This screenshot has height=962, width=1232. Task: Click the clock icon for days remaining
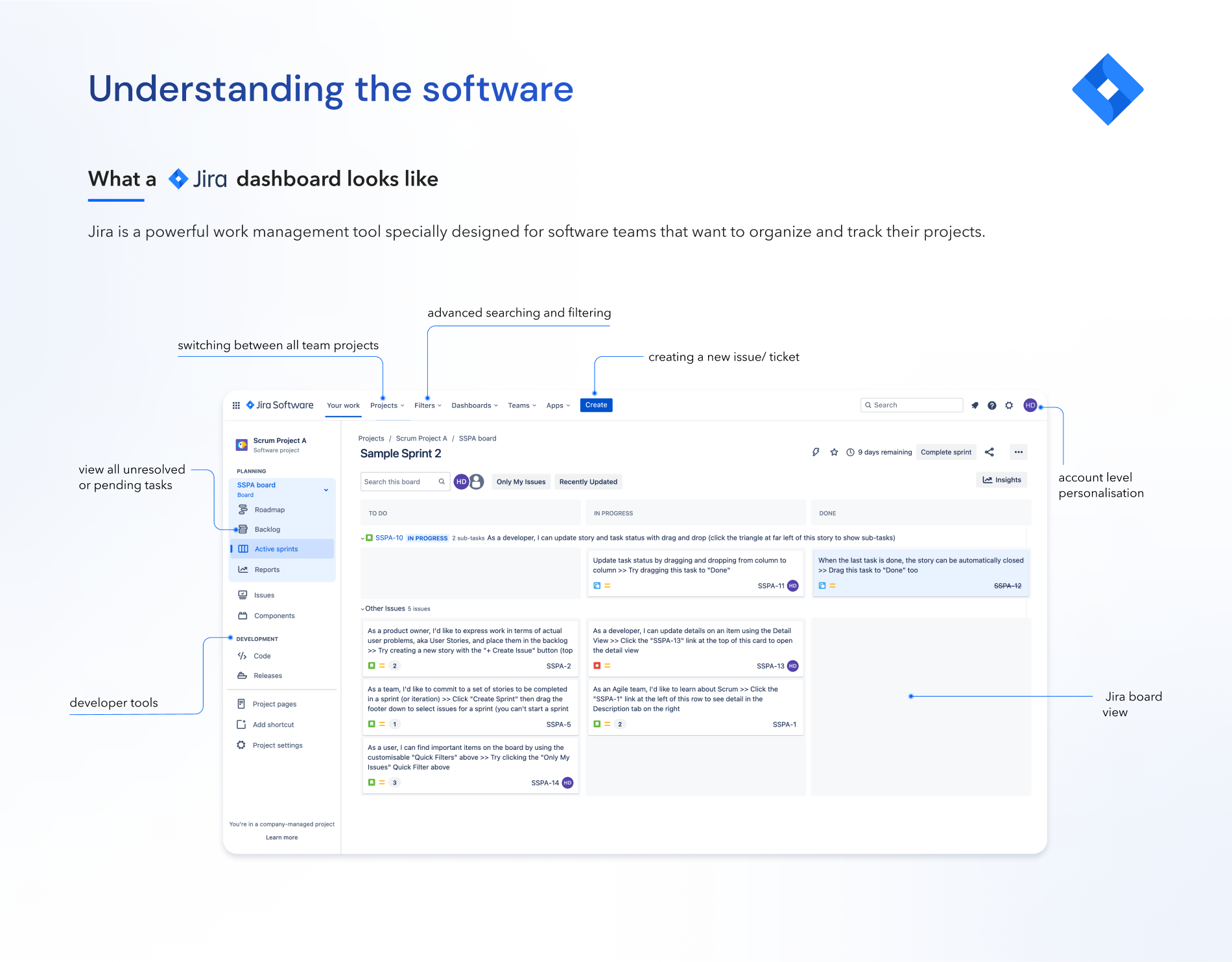[x=850, y=452]
